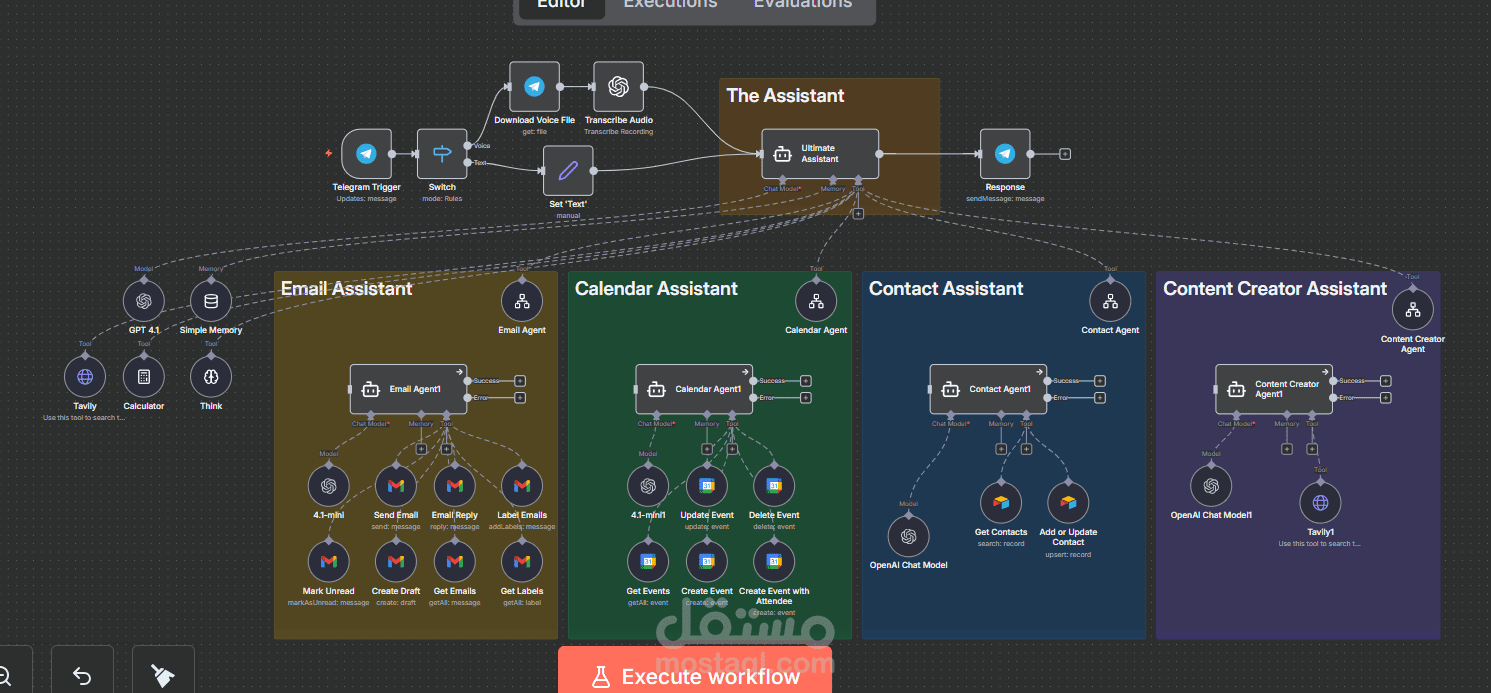This screenshot has height=693, width=1491.
Task: Add node to Calendar Agent1 Success output
Action: click(805, 381)
